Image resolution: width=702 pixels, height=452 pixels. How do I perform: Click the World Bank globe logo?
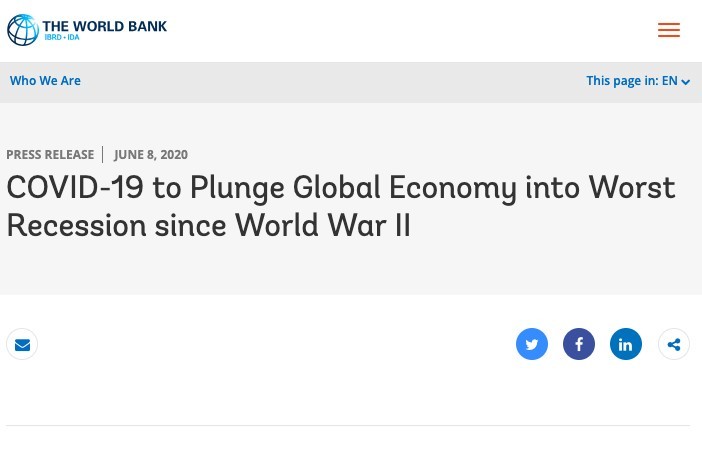click(23, 30)
